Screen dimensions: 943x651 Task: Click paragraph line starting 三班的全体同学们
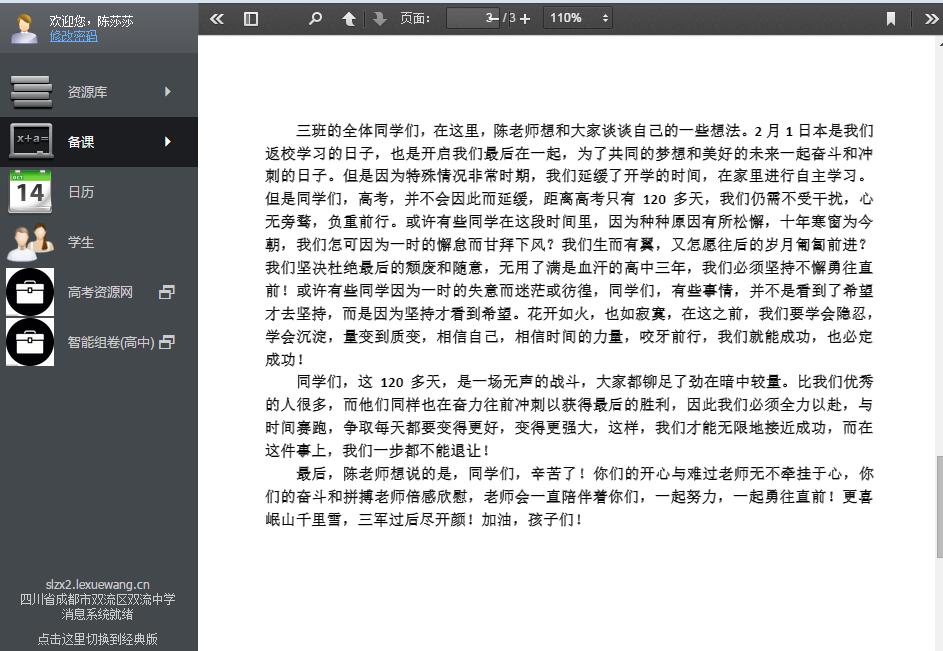pyautogui.click(x=585, y=131)
